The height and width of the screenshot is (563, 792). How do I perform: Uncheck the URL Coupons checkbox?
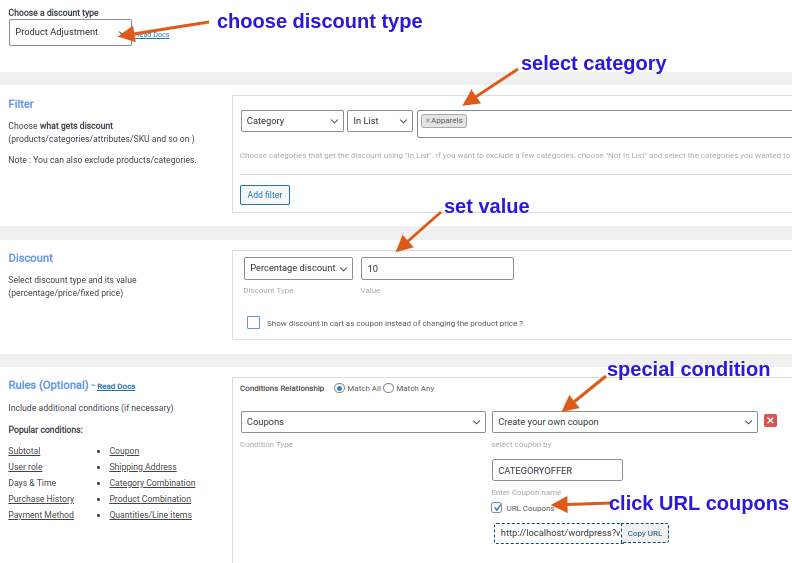point(497,508)
